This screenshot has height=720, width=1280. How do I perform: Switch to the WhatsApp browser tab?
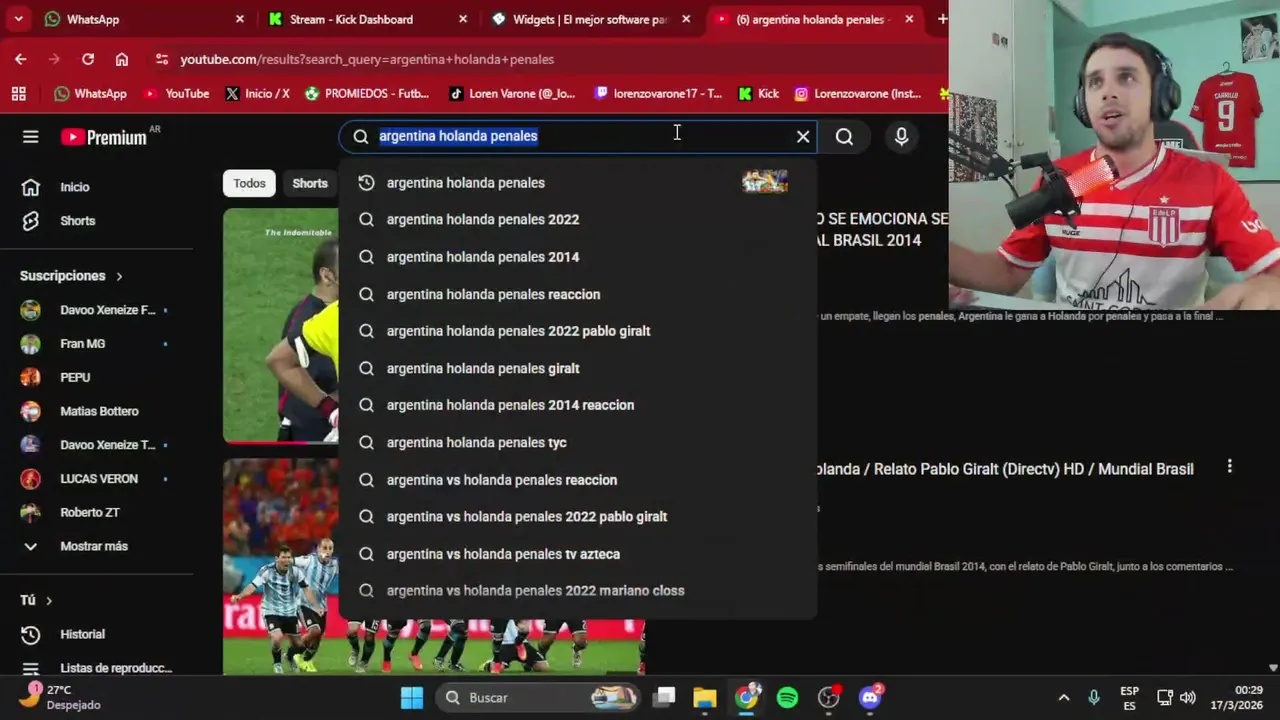click(x=143, y=19)
